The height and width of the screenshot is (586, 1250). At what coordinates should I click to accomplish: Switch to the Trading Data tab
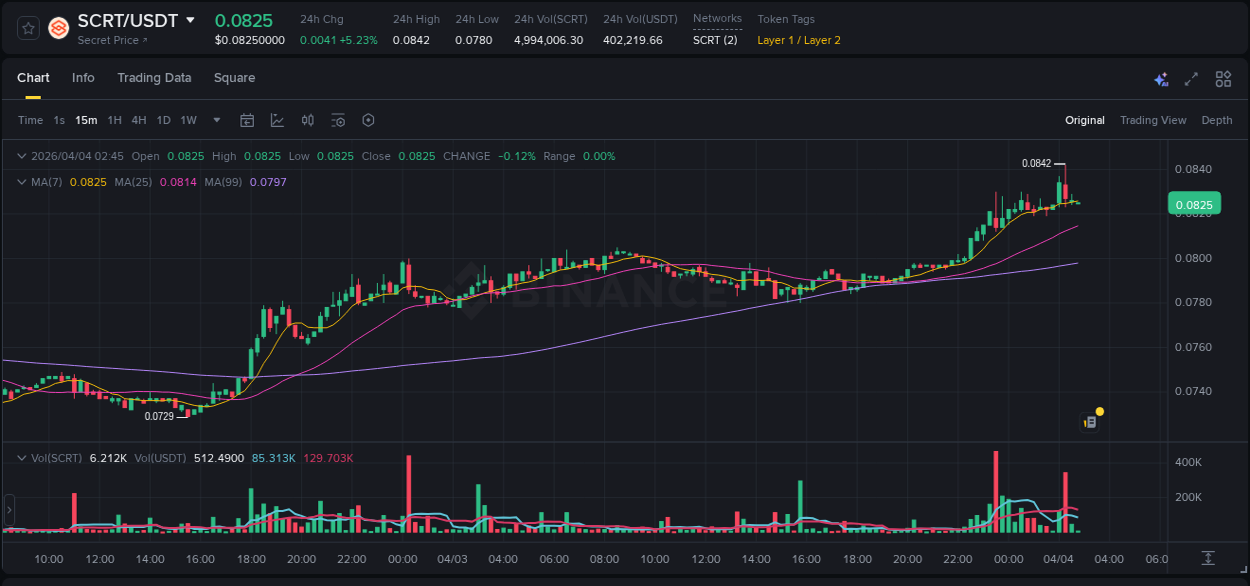click(154, 78)
